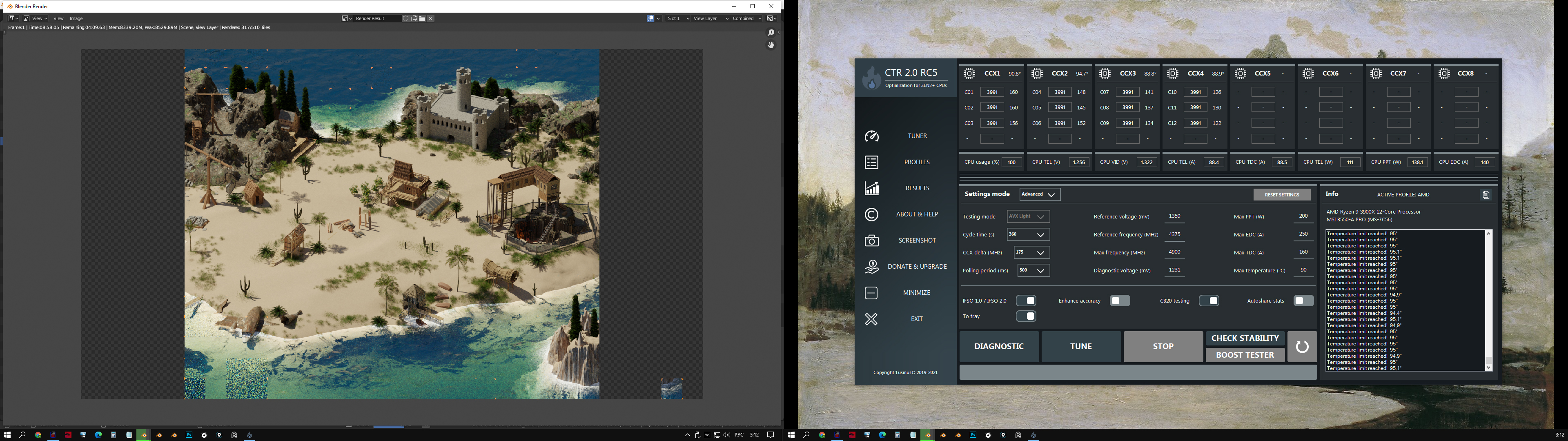Click the TUNE button
1568x441 pixels.
click(x=1081, y=347)
